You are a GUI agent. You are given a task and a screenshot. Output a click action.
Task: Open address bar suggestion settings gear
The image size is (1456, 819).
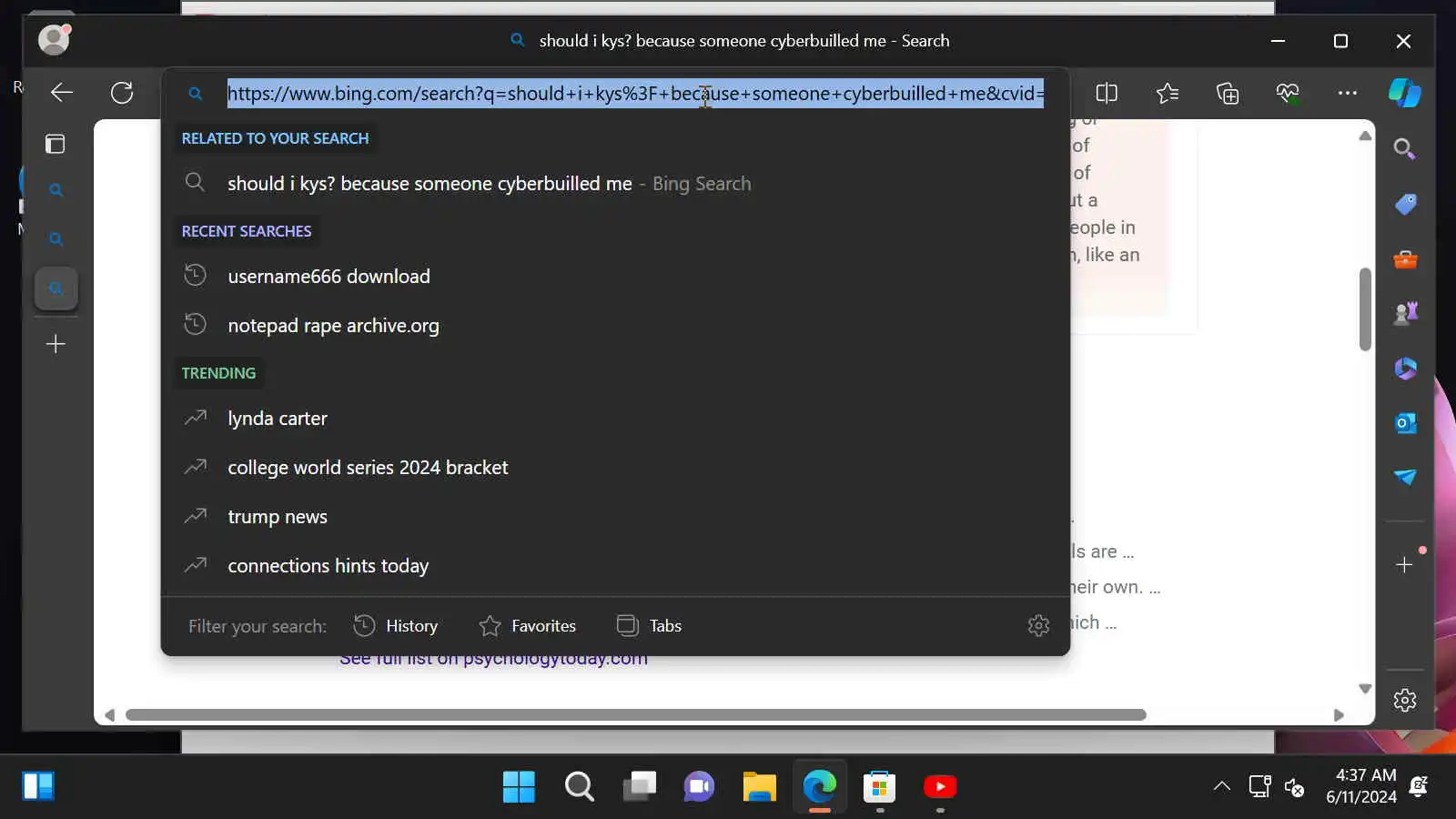coord(1038,625)
